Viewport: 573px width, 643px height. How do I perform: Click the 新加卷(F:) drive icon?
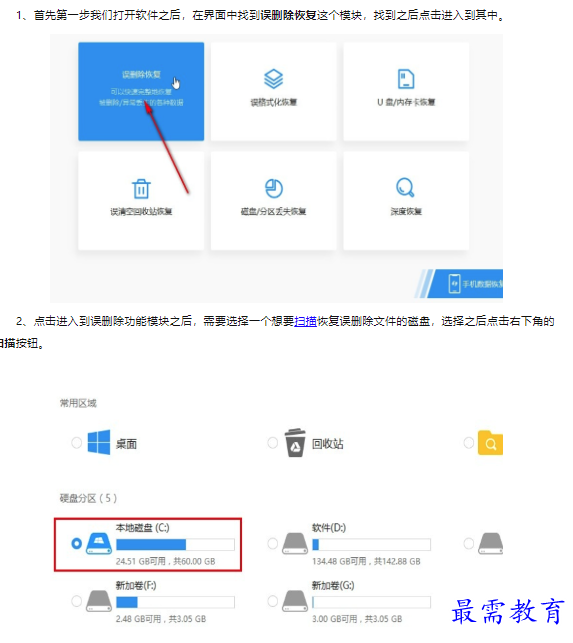[99, 602]
